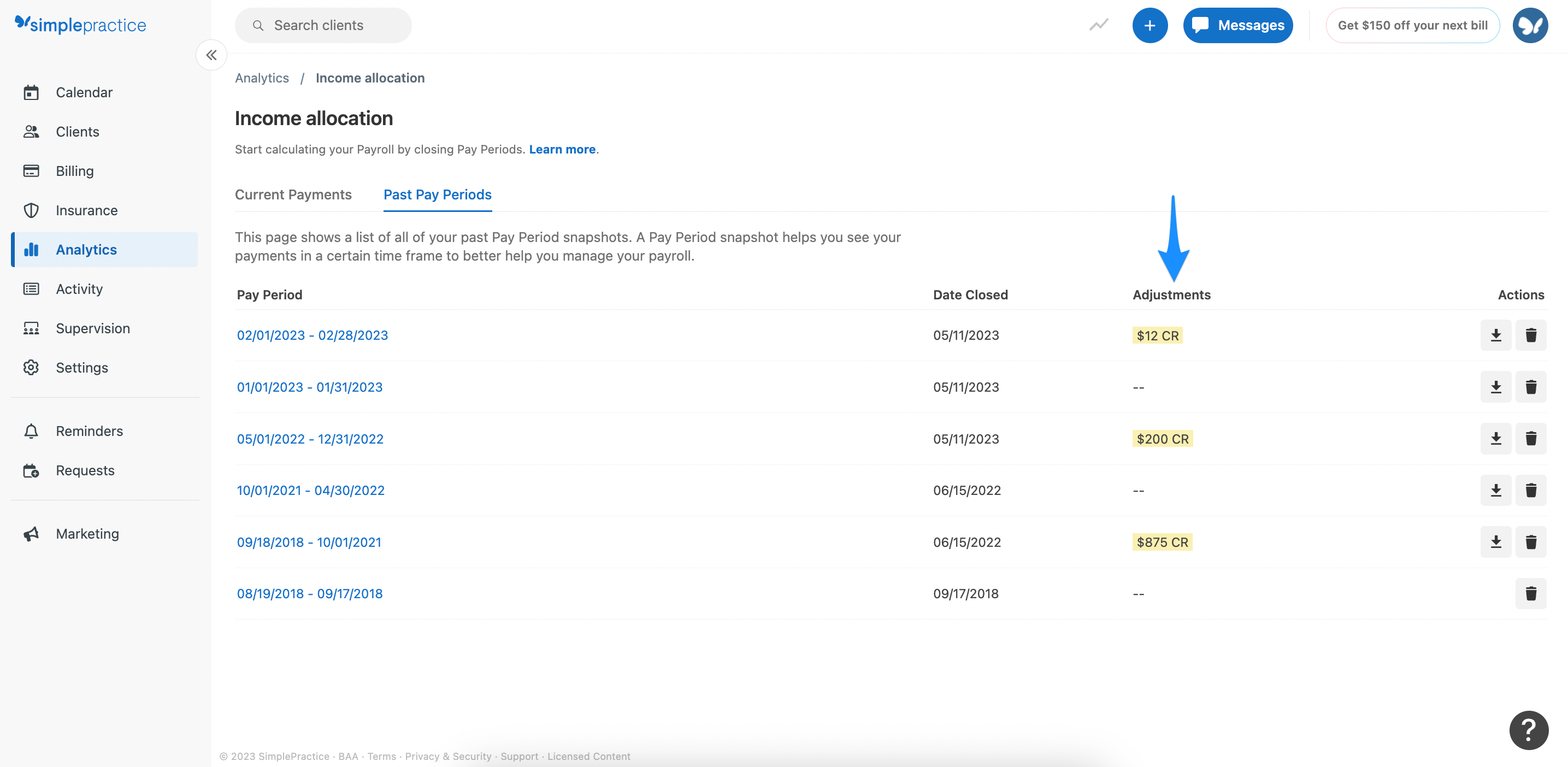Select the Clients icon in the sidebar

click(77, 132)
